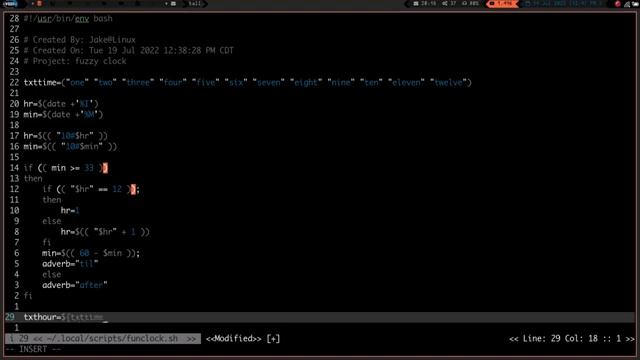Click the hr=$(date +'%I') line
Screen dimensions: 640x360
pyautogui.click(x=61, y=104)
